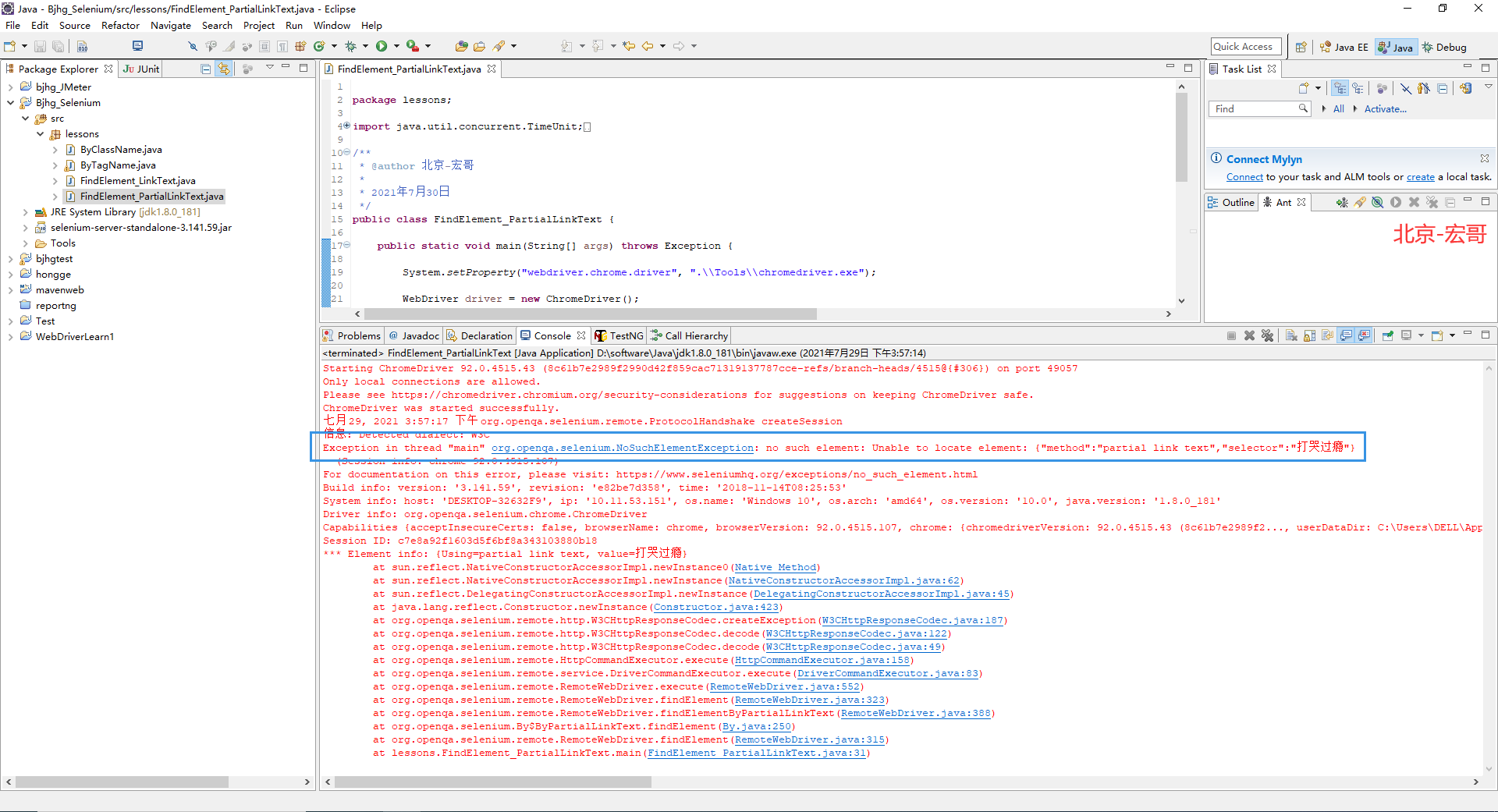Viewport: 1498px width, 812px height.
Task: Click the Back navigation yellow arrow
Action: pos(648,46)
